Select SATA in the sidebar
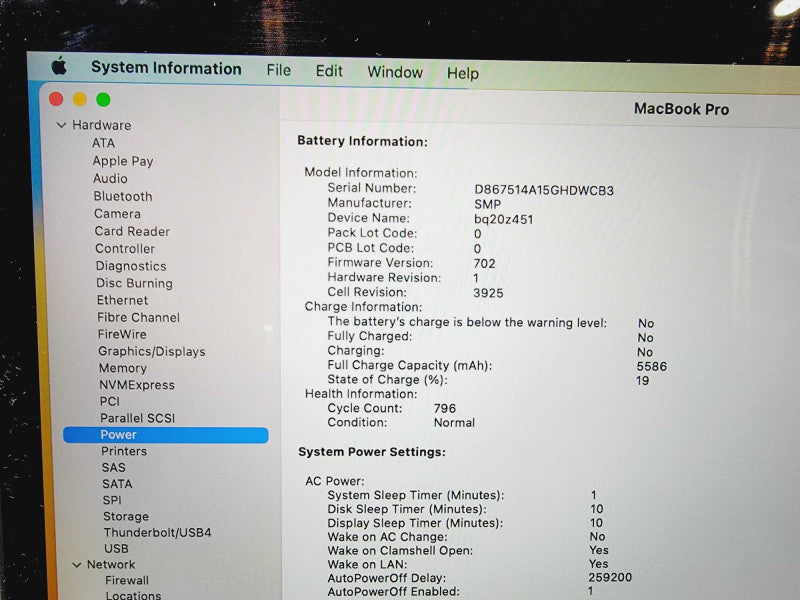 click(x=117, y=484)
